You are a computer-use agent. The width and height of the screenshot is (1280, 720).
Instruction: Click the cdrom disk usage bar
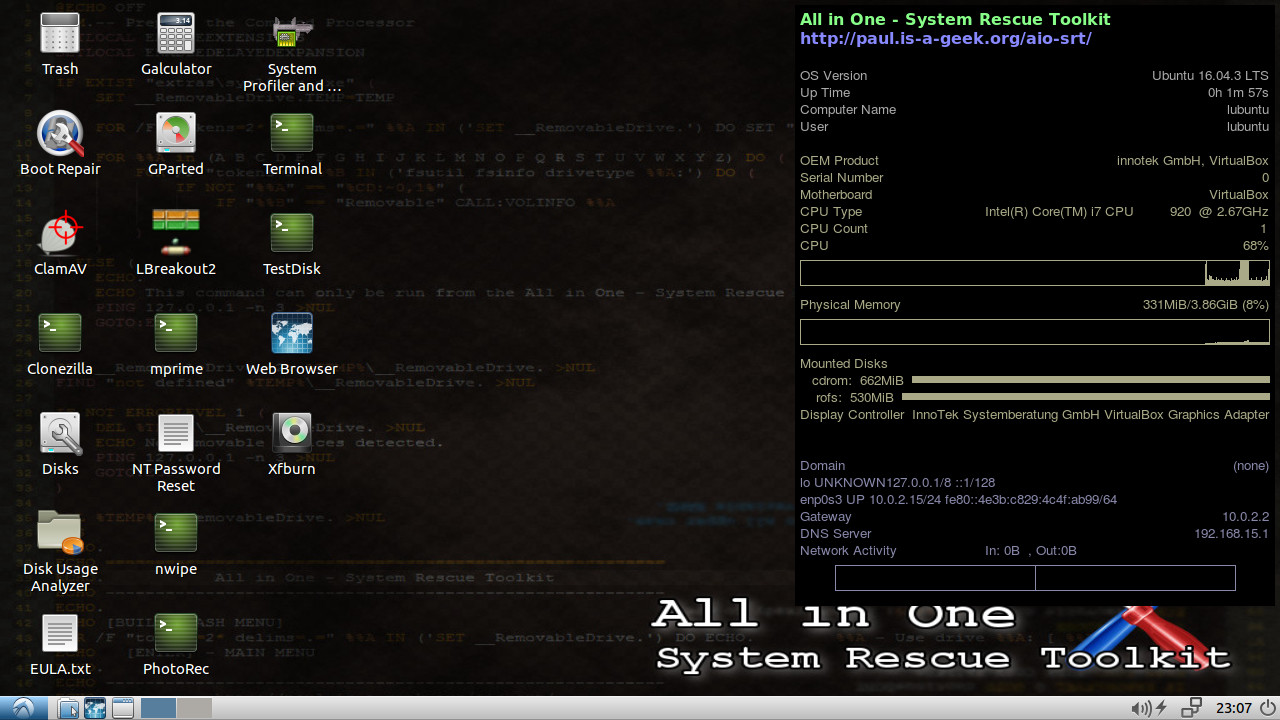[1091, 380]
